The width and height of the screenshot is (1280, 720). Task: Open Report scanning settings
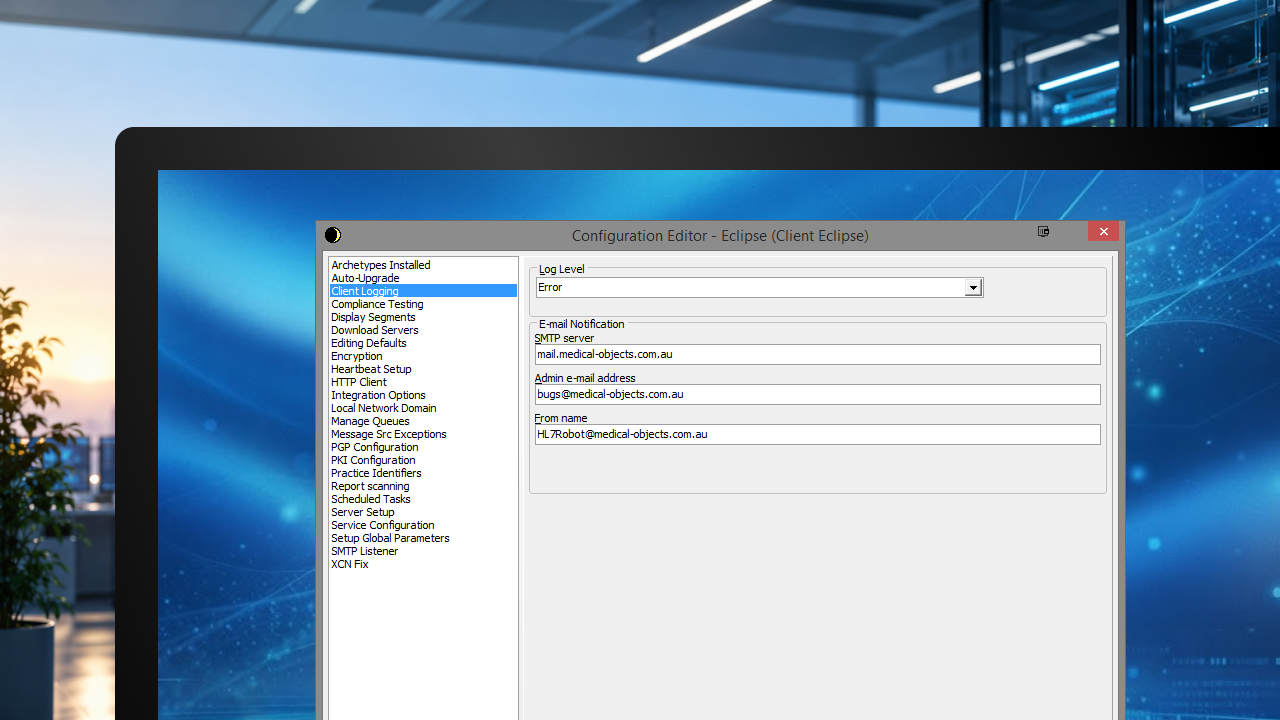[x=423, y=486]
